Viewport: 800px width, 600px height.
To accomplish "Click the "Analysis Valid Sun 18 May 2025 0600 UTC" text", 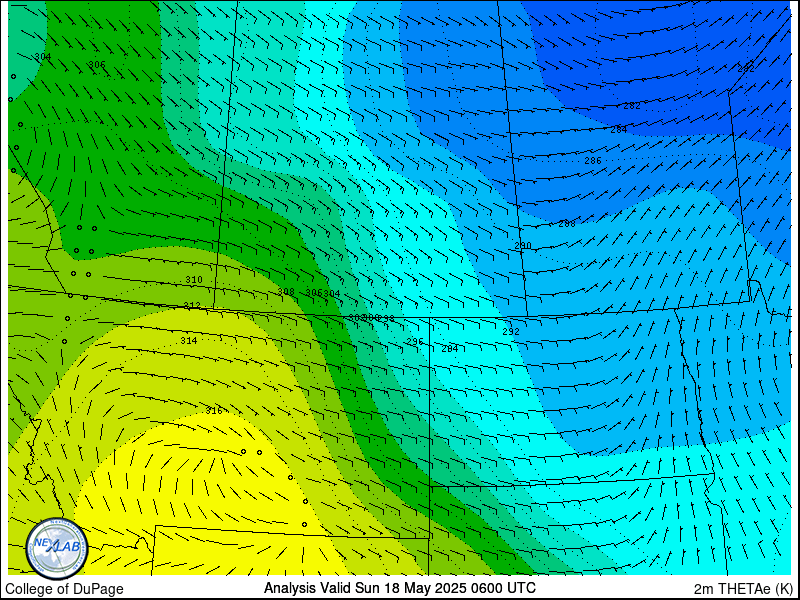I will tap(399, 588).
